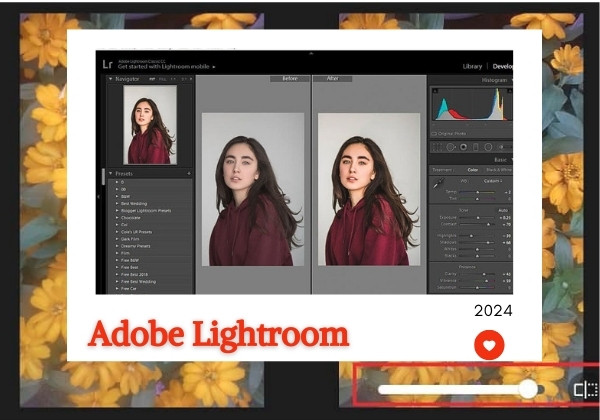Click the After portrait photo
Image resolution: width=600 pixels, height=420 pixels.
coord(369,189)
